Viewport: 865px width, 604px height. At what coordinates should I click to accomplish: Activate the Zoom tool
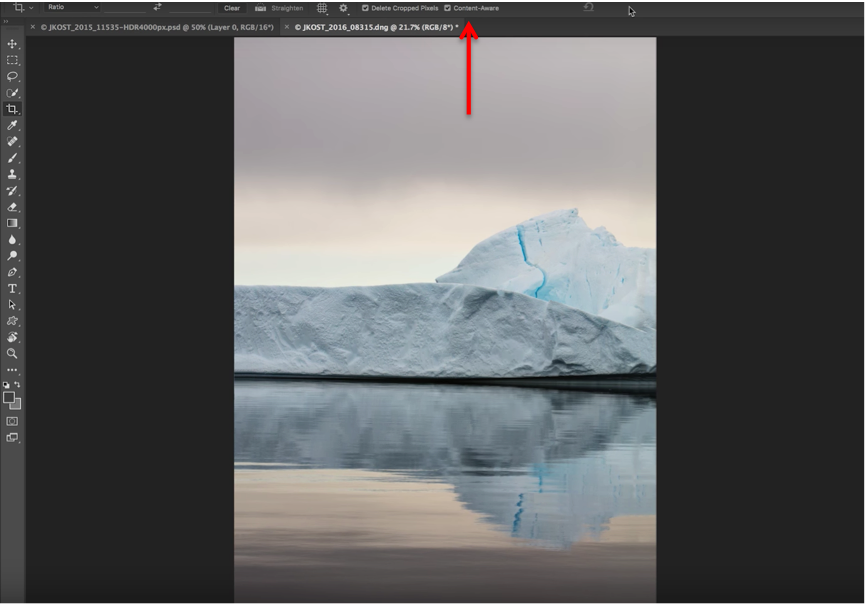point(13,353)
